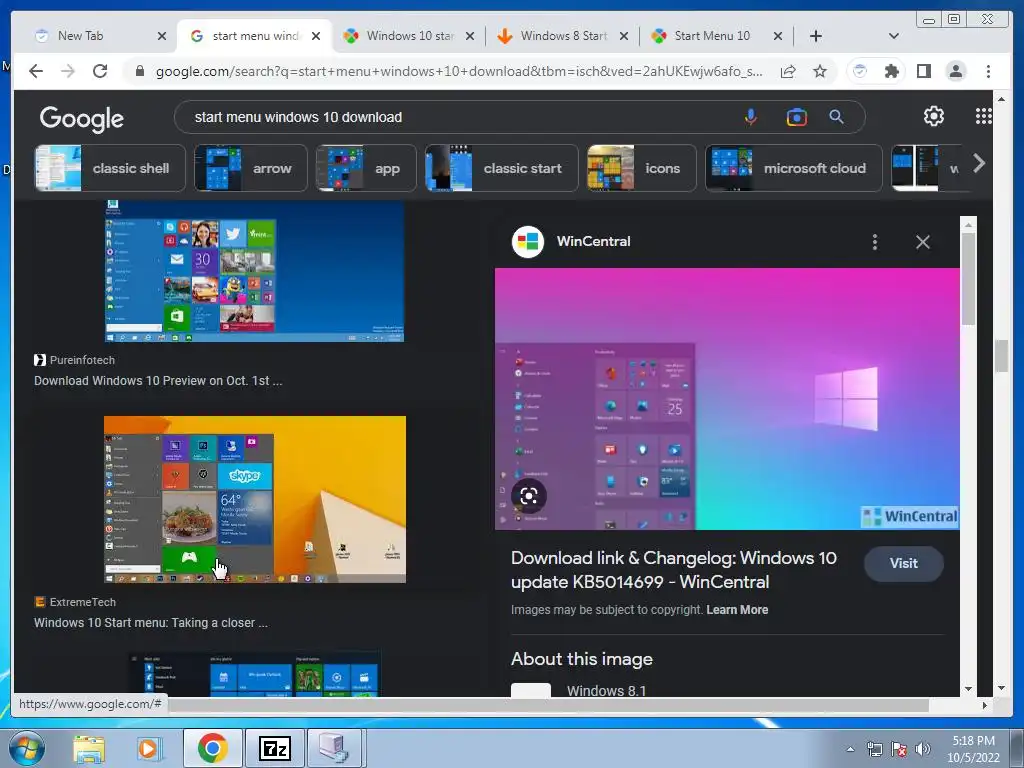Open Google quick settings gear
This screenshot has width=1024, height=768.
click(934, 116)
